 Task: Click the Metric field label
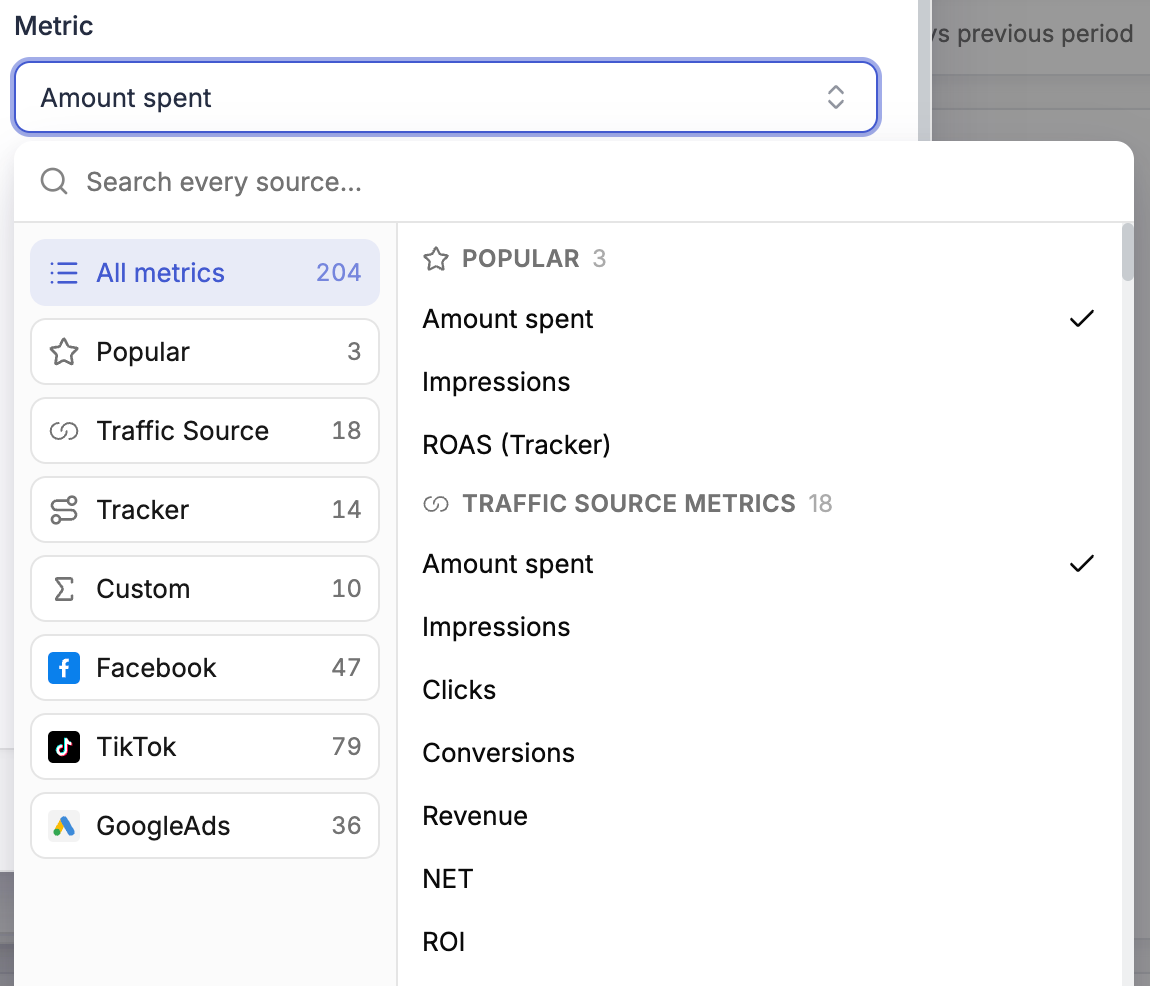[x=54, y=26]
